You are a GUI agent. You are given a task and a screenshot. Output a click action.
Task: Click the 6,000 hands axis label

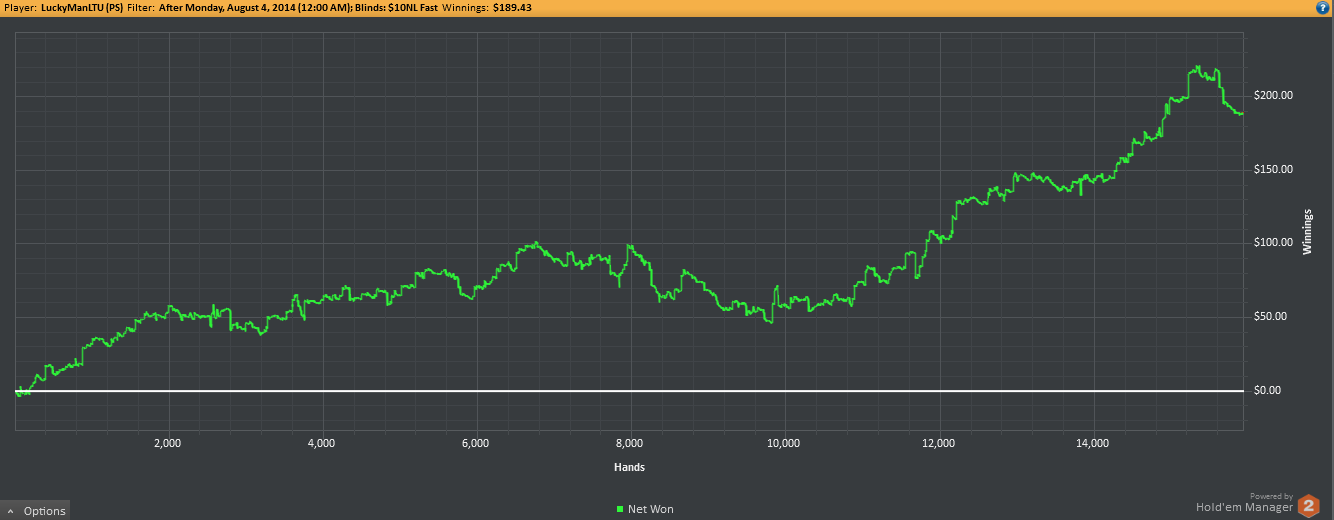[x=476, y=442]
